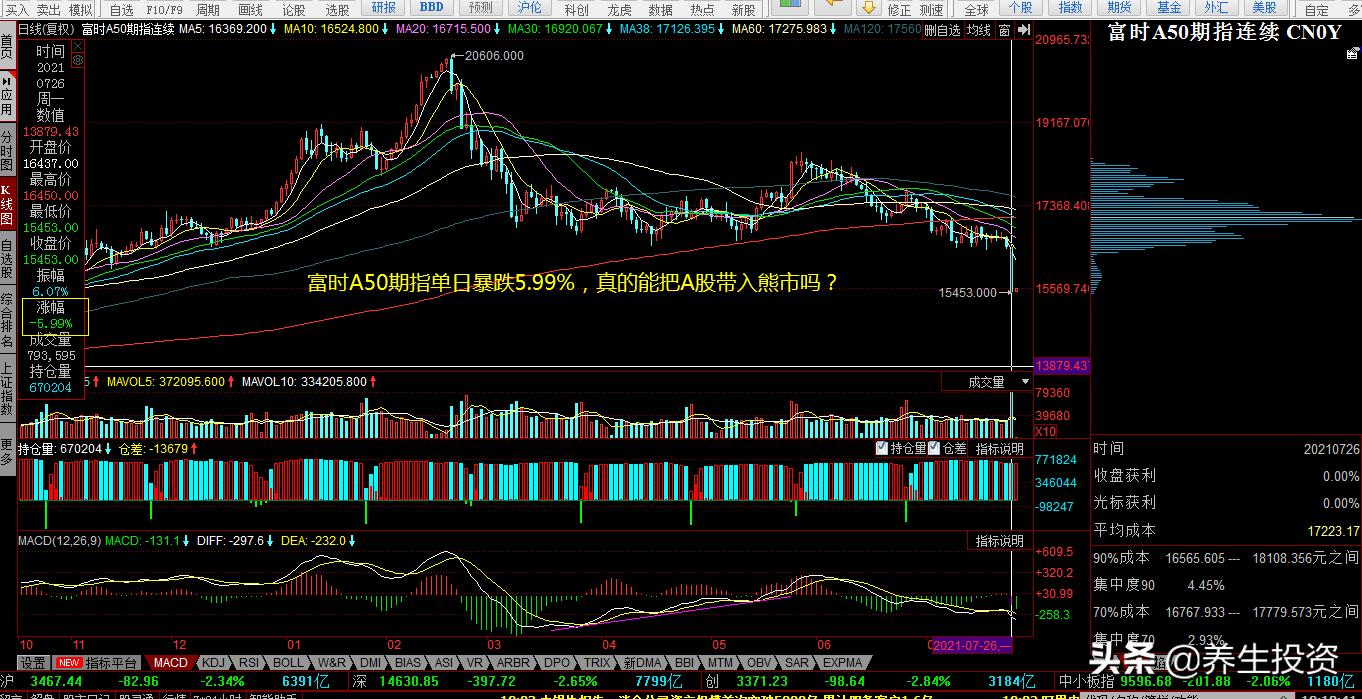Click the BBD tool in the top toolbar

(x=431, y=8)
